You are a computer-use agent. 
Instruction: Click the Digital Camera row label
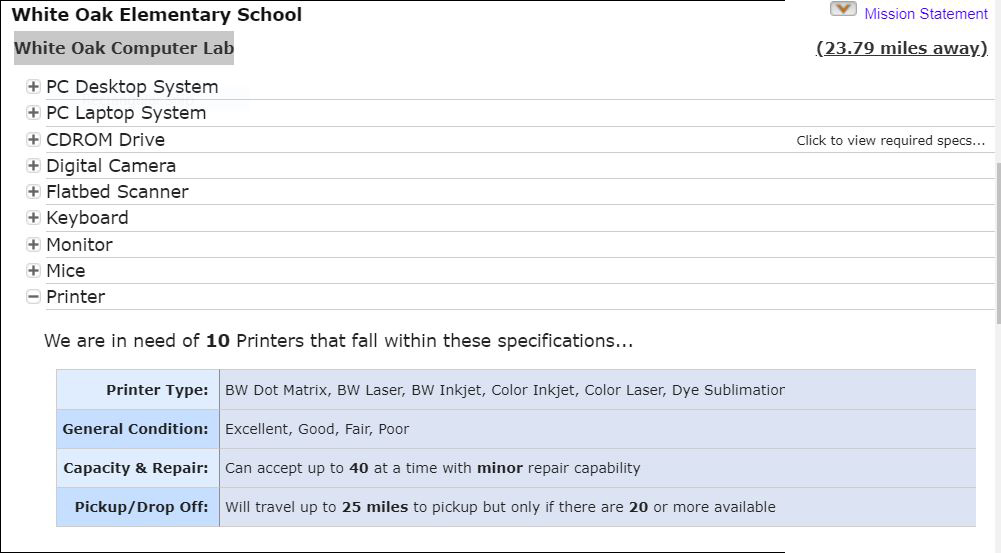[111, 165]
